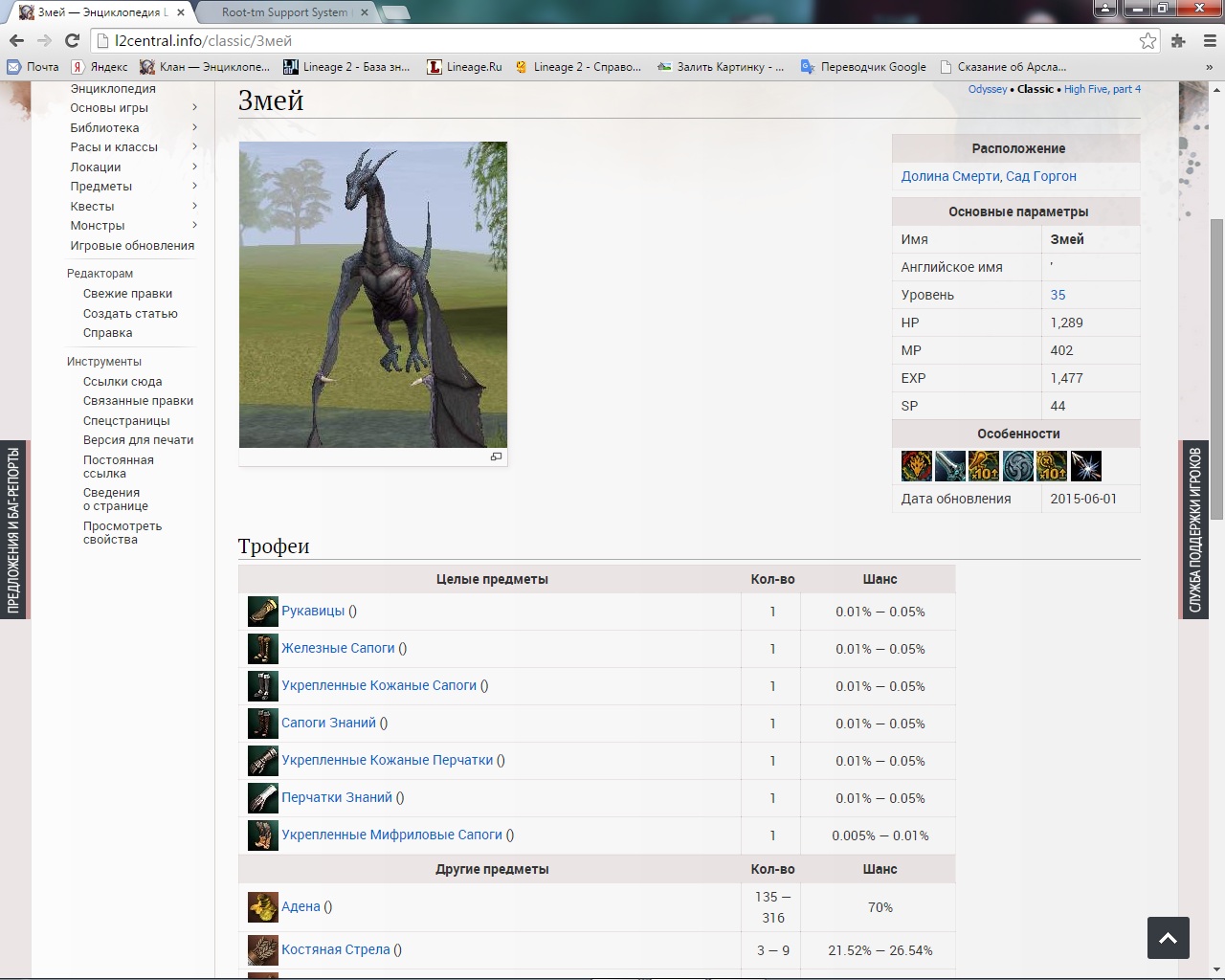Go back with the browser back arrow
The height and width of the screenshot is (980, 1225).
coord(16,40)
